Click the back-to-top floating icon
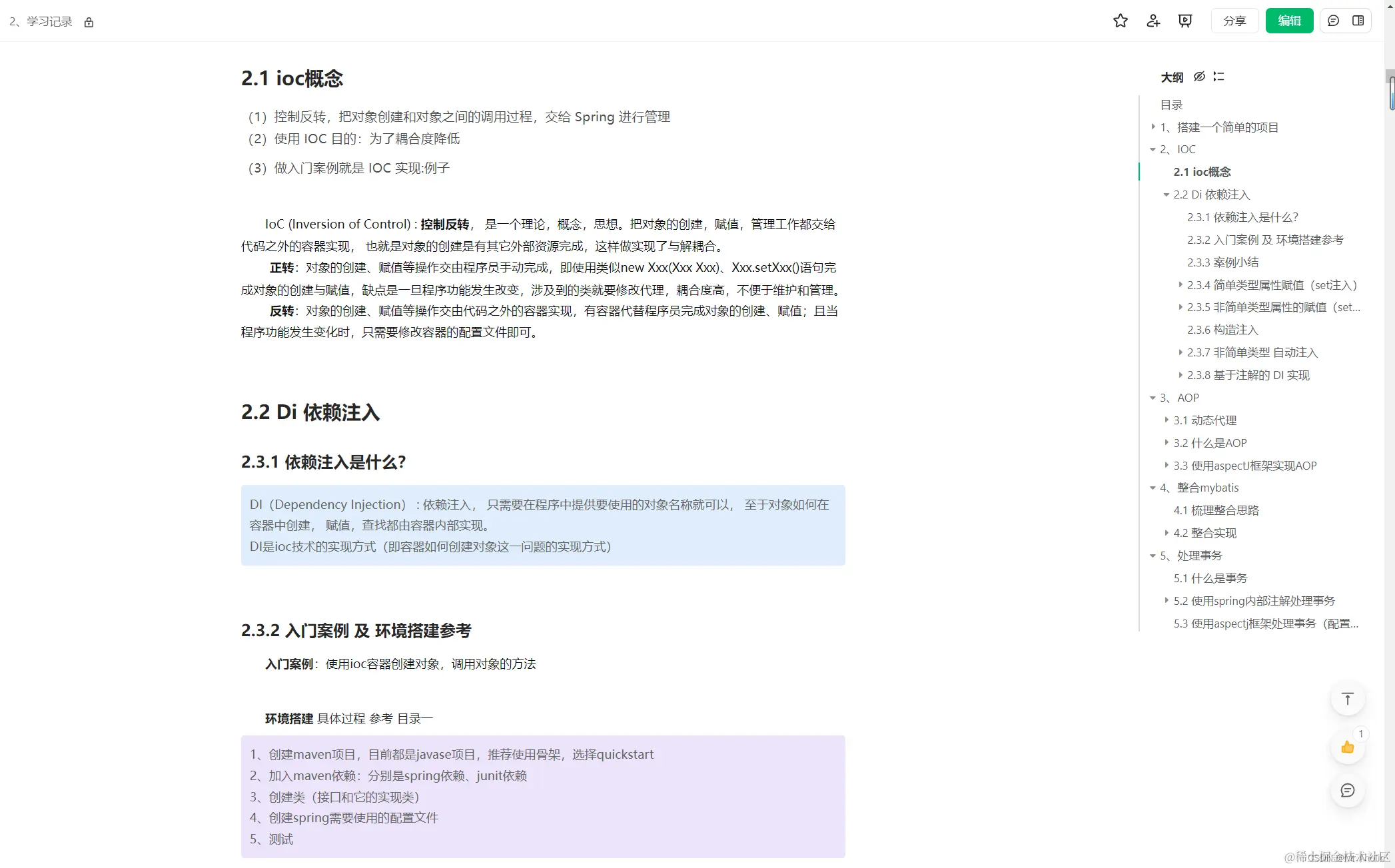The height and width of the screenshot is (868, 1395). coord(1347,698)
